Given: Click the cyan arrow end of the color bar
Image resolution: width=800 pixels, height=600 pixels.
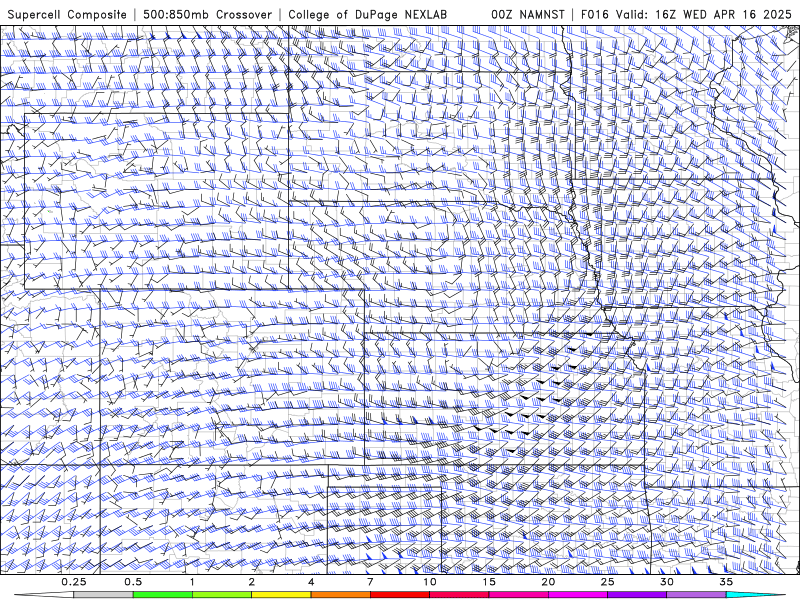Looking at the screenshot, I should pos(756,595).
